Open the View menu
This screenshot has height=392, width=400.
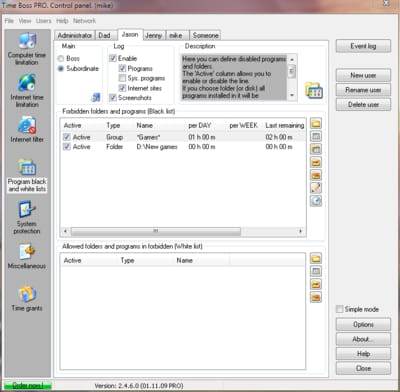(25, 21)
